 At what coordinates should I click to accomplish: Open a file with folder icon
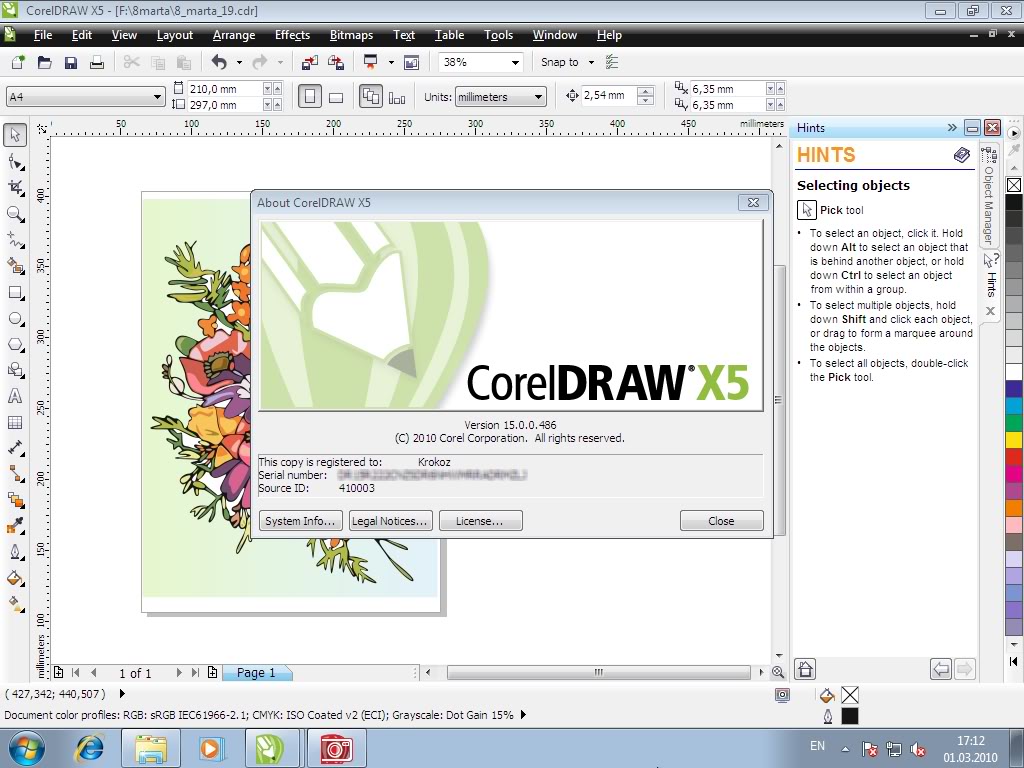coord(44,62)
